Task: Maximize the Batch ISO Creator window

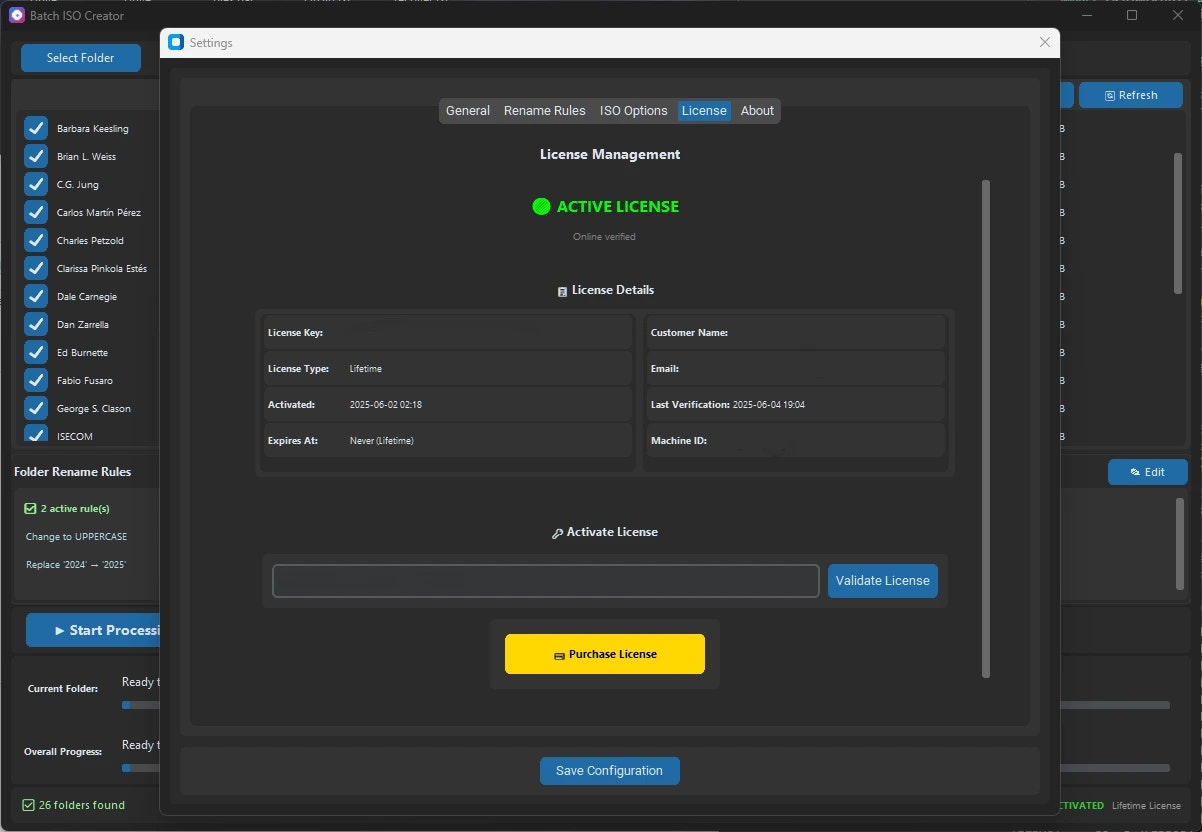Action: tap(1132, 15)
